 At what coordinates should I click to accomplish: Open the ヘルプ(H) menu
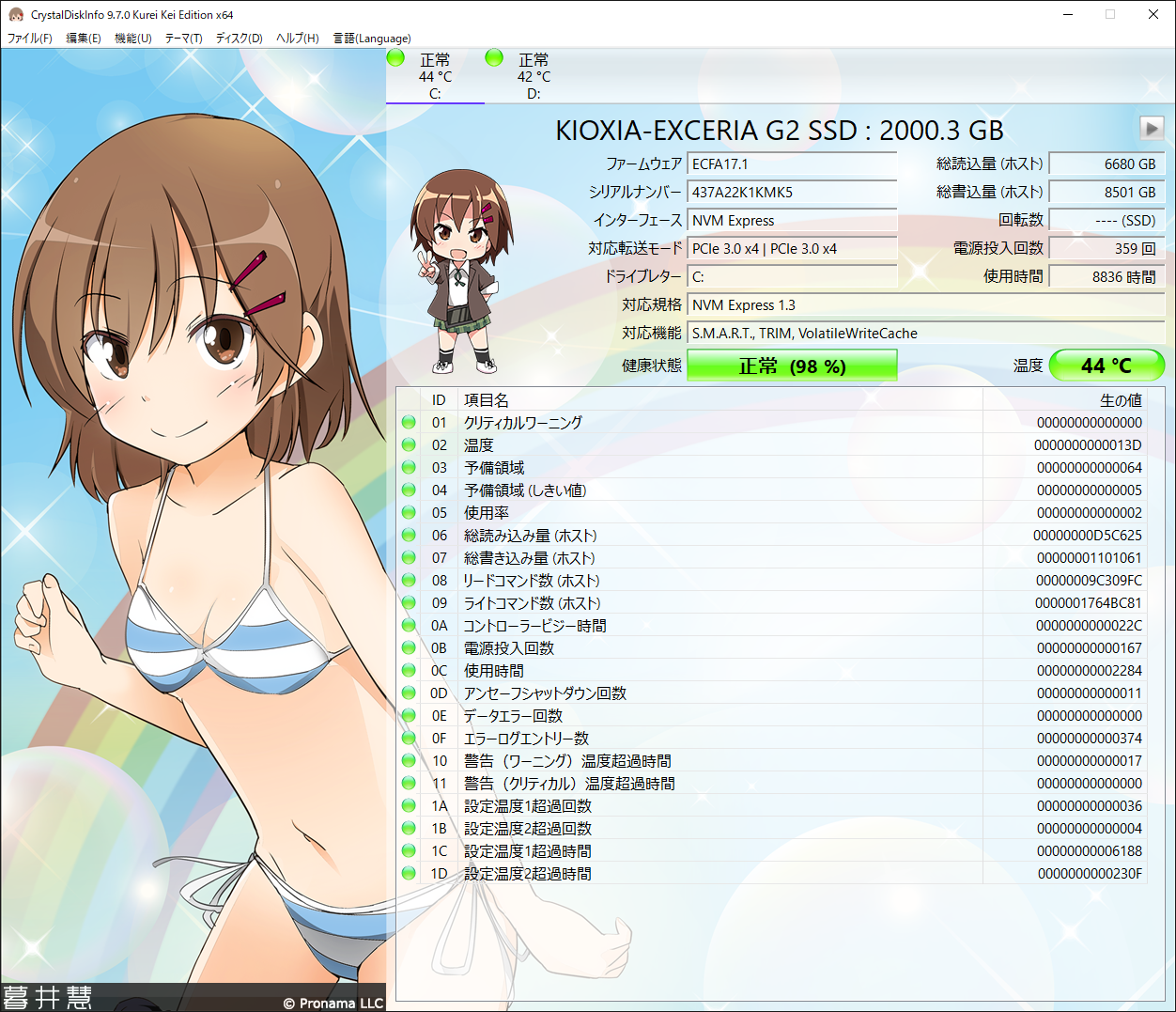pyautogui.click(x=297, y=39)
